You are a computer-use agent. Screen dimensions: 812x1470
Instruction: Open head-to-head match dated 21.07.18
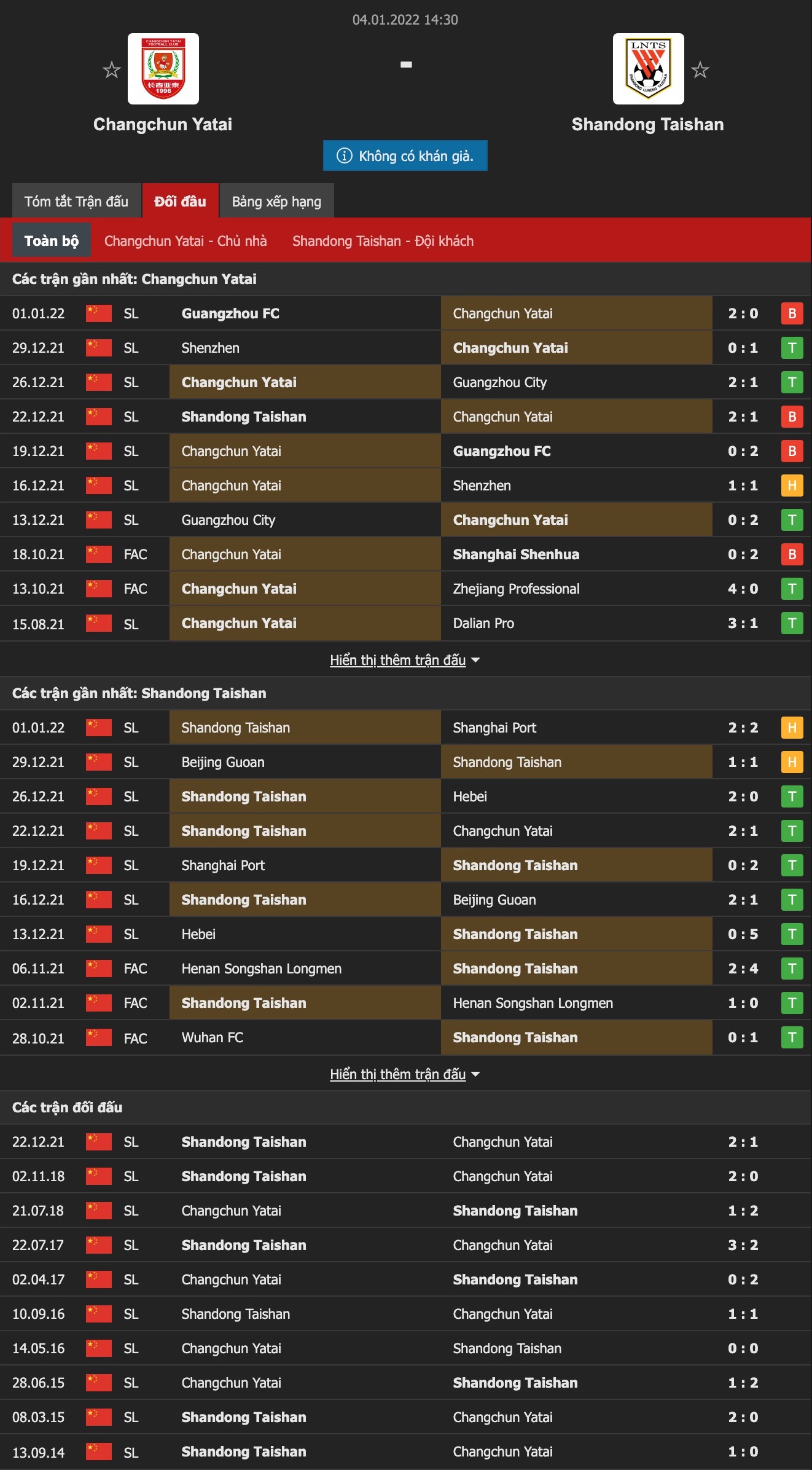click(x=405, y=1211)
